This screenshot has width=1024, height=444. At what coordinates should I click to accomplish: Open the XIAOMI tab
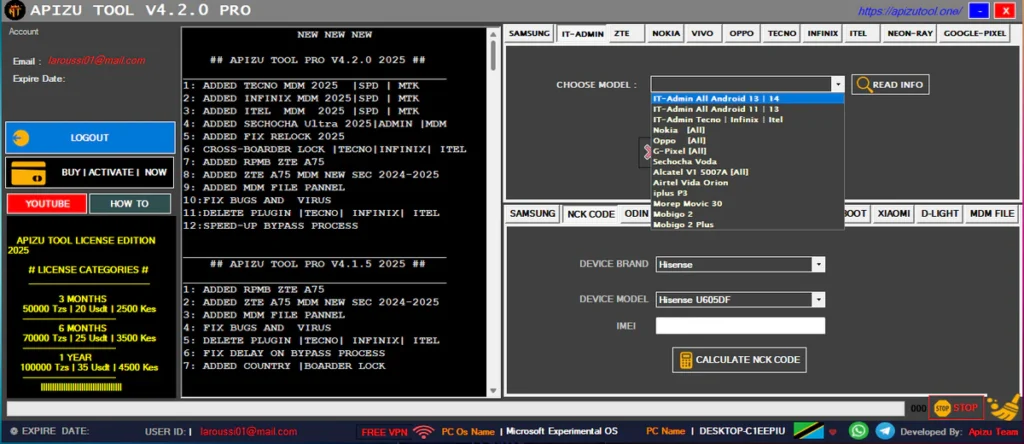894,214
